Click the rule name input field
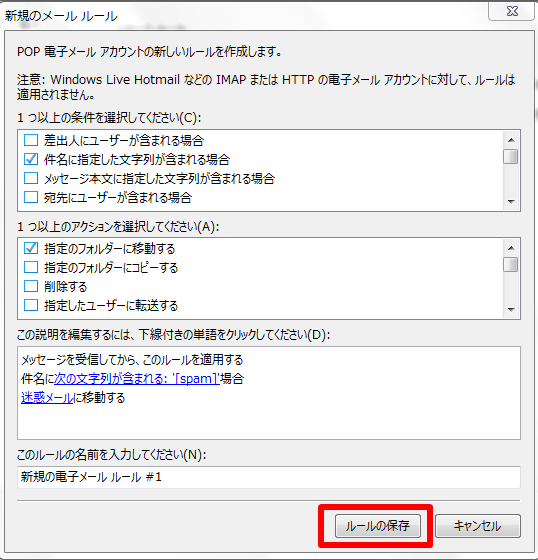 tap(269, 477)
